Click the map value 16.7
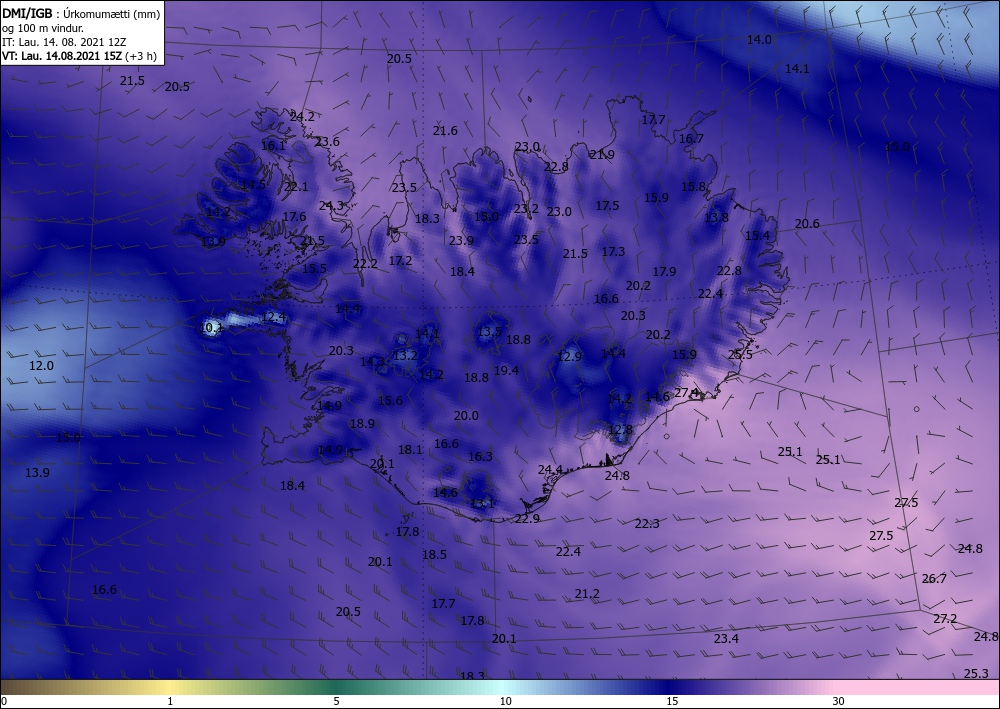Image resolution: width=1000 pixels, height=709 pixels. point(691,138)
